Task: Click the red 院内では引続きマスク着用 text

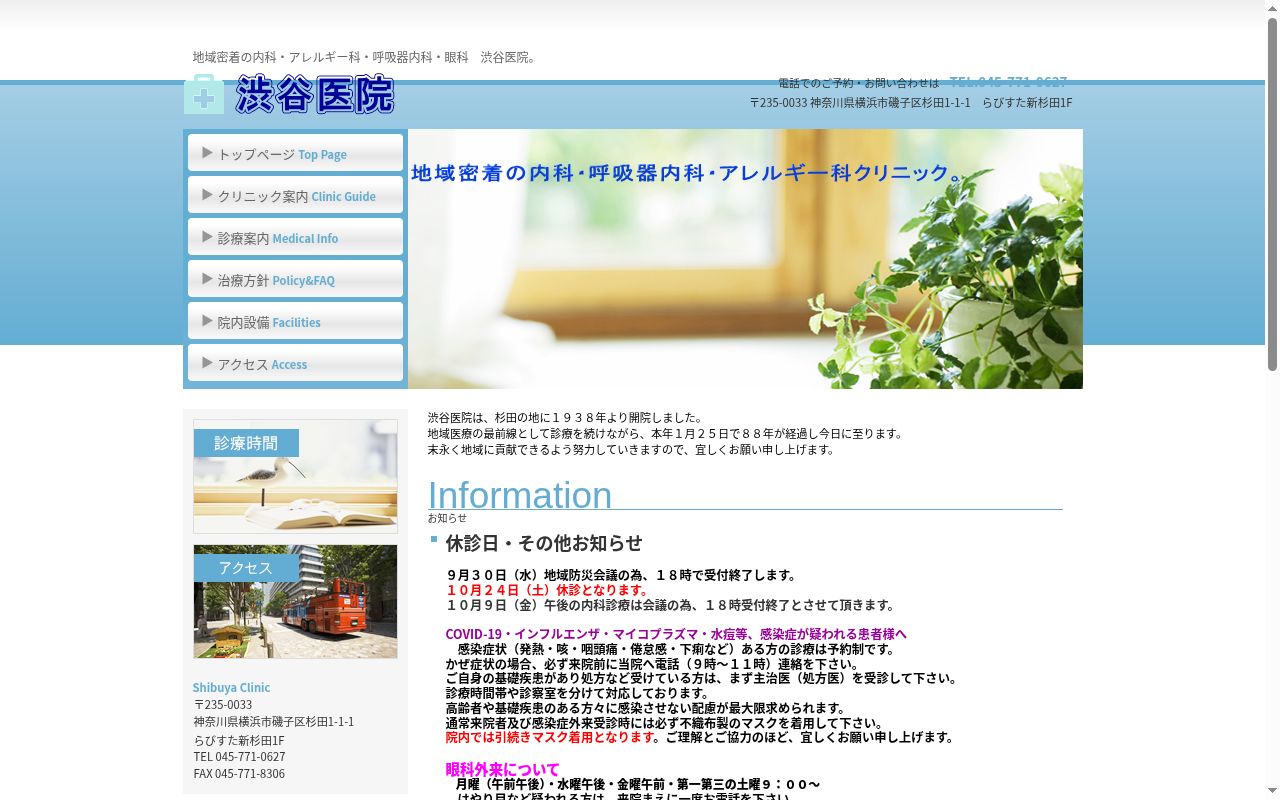Action: click(550, 737)
